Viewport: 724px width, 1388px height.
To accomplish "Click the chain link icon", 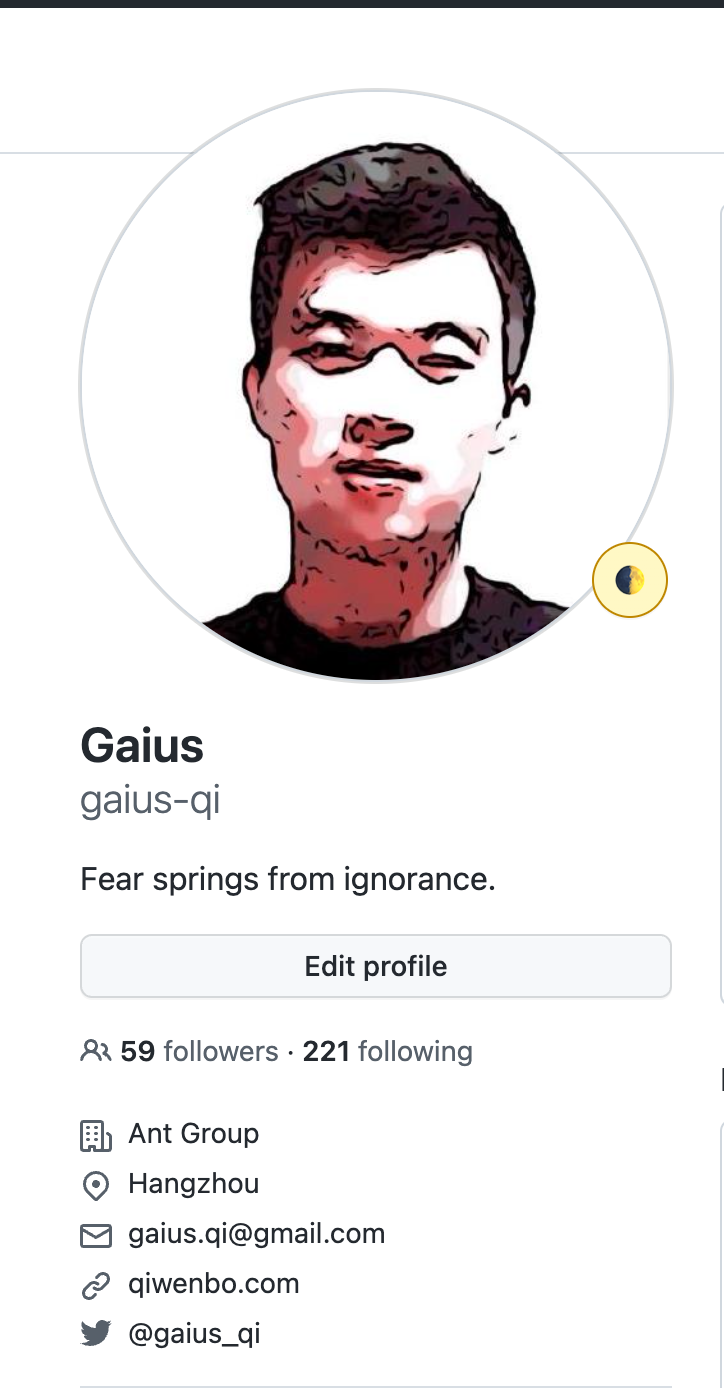I will 95,1285.
